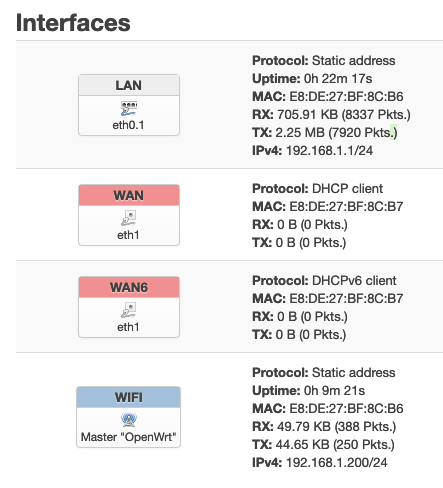Click the WAN eth1 port icon
443x488 pixels.
point(129,218)
